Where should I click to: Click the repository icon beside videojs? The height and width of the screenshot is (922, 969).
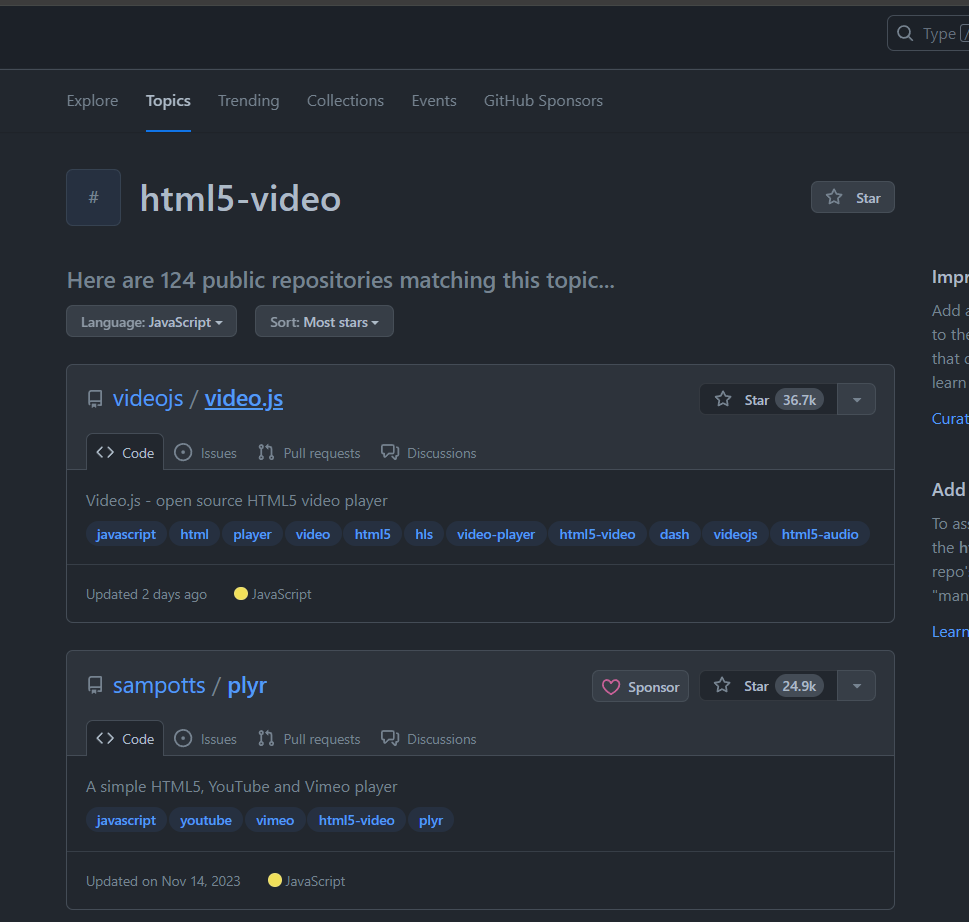pyautogui.click(x=95, y=399)
